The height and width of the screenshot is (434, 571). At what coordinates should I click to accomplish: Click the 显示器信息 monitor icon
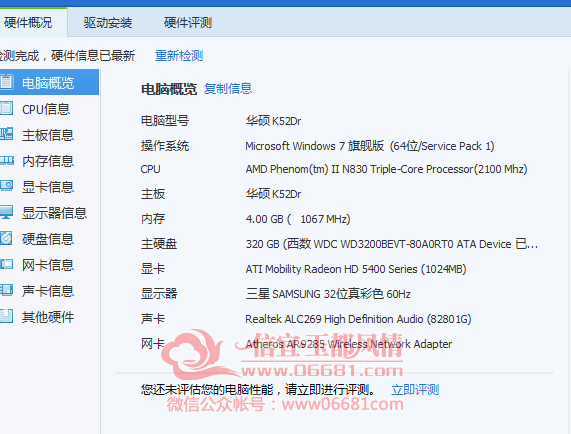point(7,212)
